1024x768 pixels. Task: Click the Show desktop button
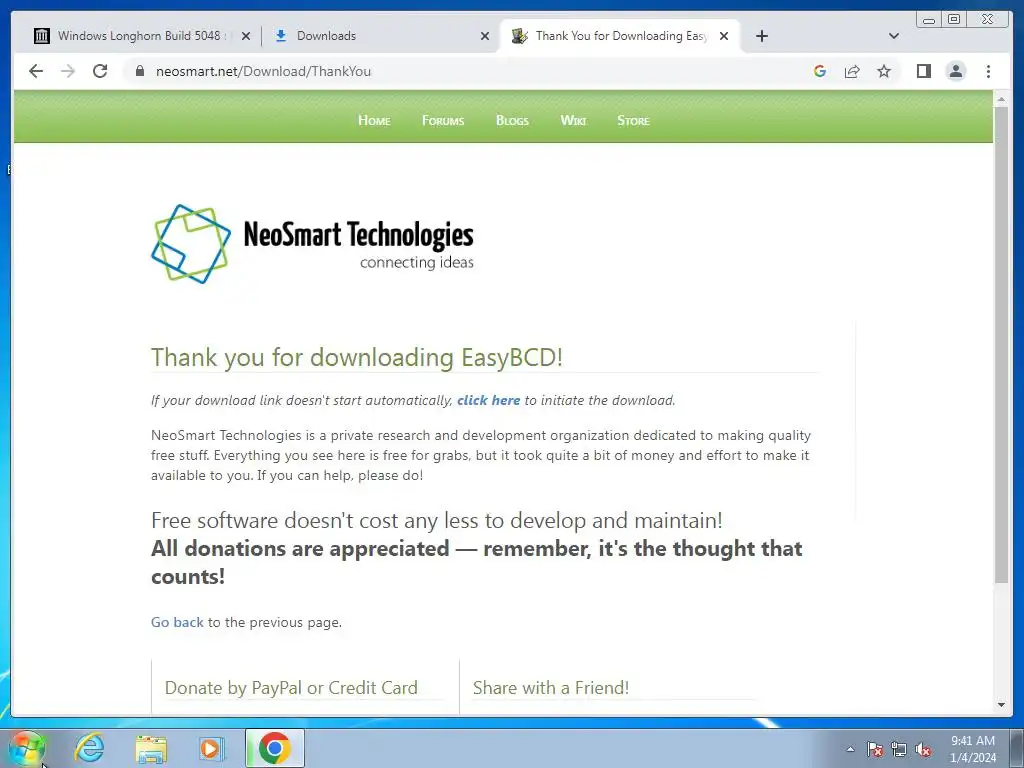point(1017,748)
